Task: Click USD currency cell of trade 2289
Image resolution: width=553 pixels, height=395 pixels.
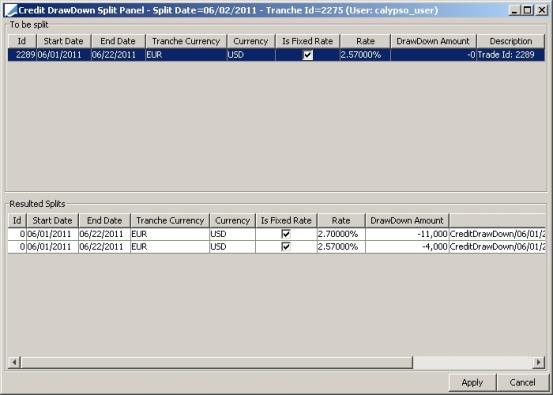Action: point(251,55)
